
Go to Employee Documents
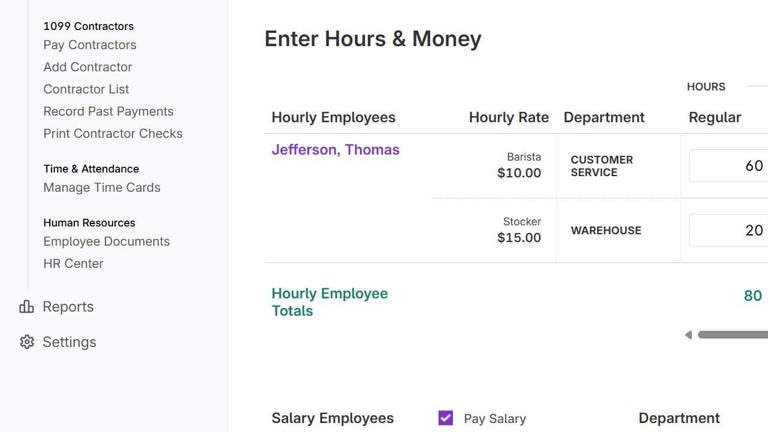pyautogui.click(x=106, y=241)
